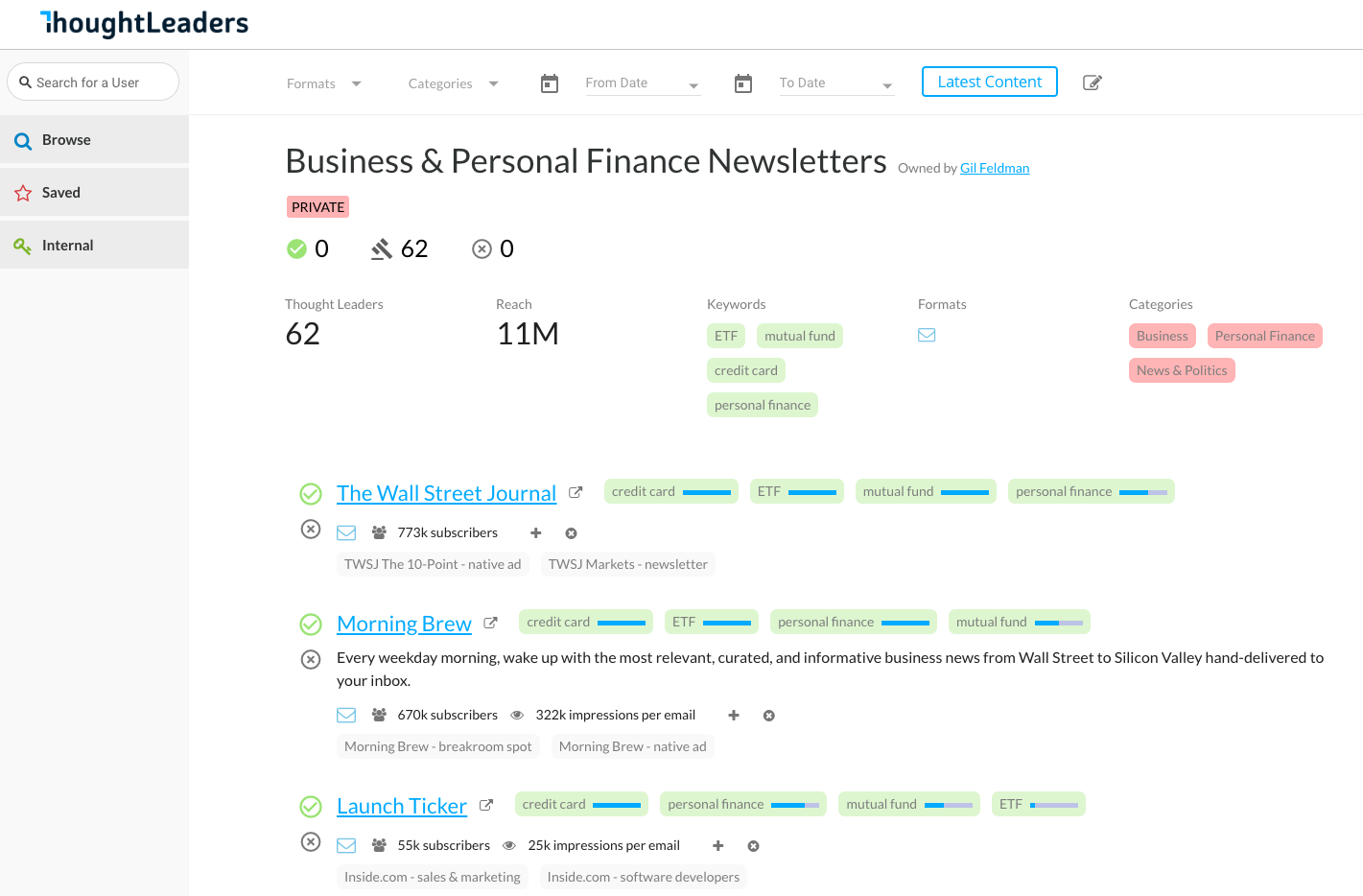
Task: Focus the Search for a User field
Action: pyautogui.click(x=96, y=83)
